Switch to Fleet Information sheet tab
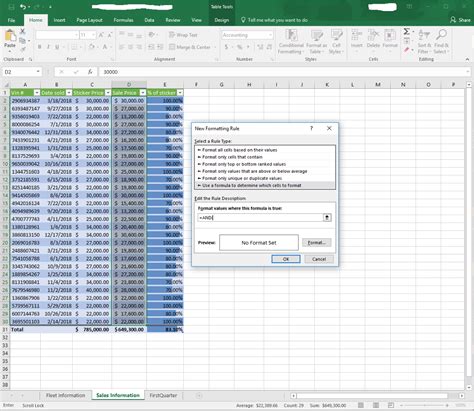Viewport: 474px width, 411px height. tap(66, 395)
